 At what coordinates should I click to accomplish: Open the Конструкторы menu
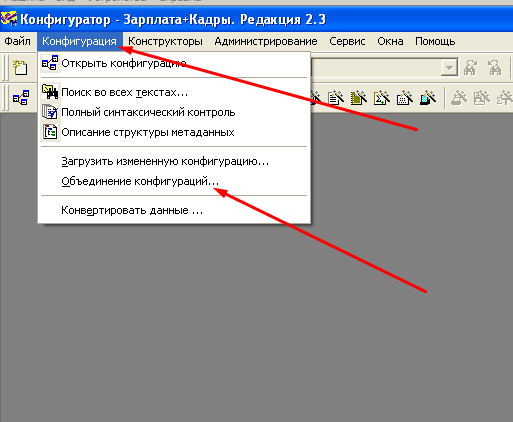point(165,41)
